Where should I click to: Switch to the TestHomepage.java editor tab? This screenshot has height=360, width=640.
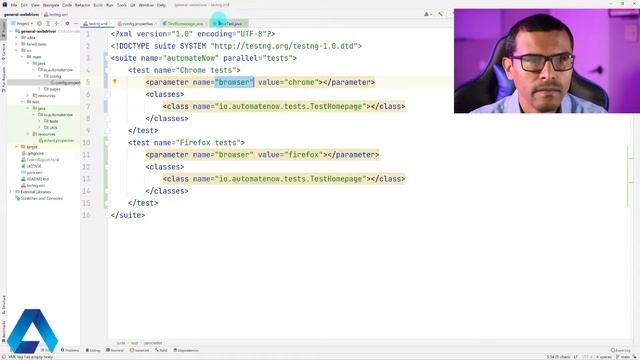tap(184, 24)
